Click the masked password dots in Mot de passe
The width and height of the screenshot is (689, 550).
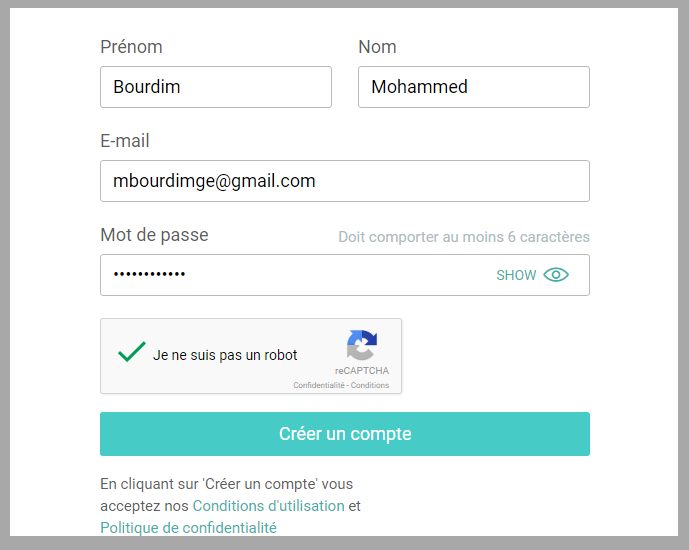[150, 275]
